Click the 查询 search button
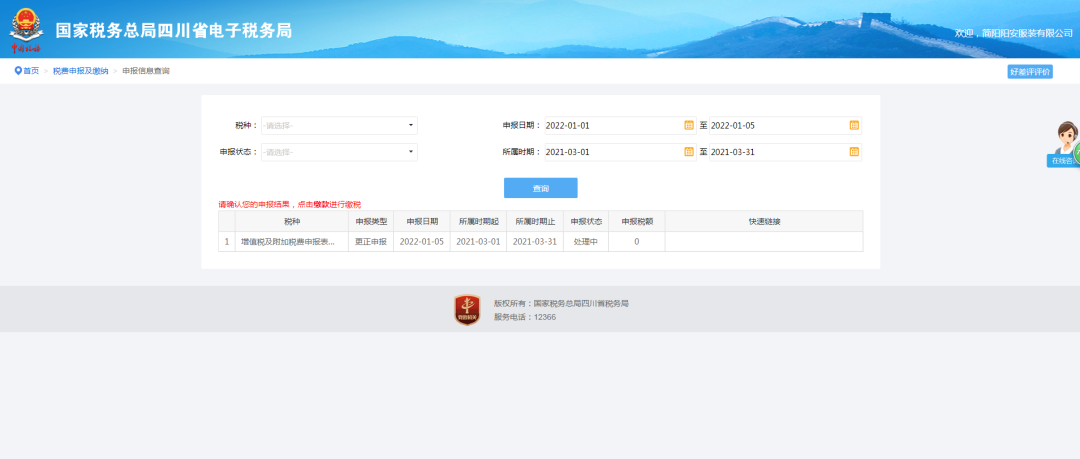This screenshot has width=1080, height=459. click(541, 188)
